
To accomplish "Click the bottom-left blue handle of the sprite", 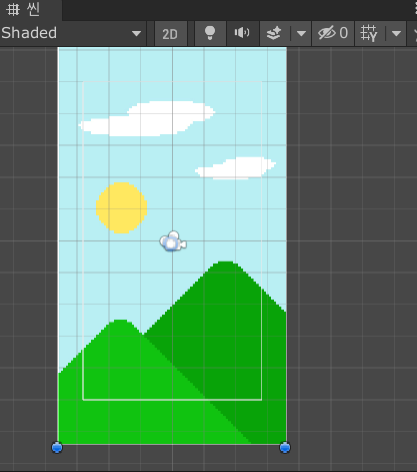I will [57, 447].
